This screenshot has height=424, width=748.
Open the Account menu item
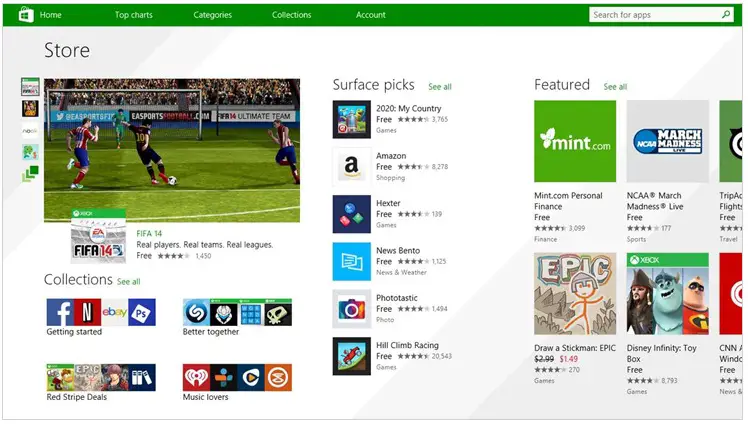tap(371, 15)
